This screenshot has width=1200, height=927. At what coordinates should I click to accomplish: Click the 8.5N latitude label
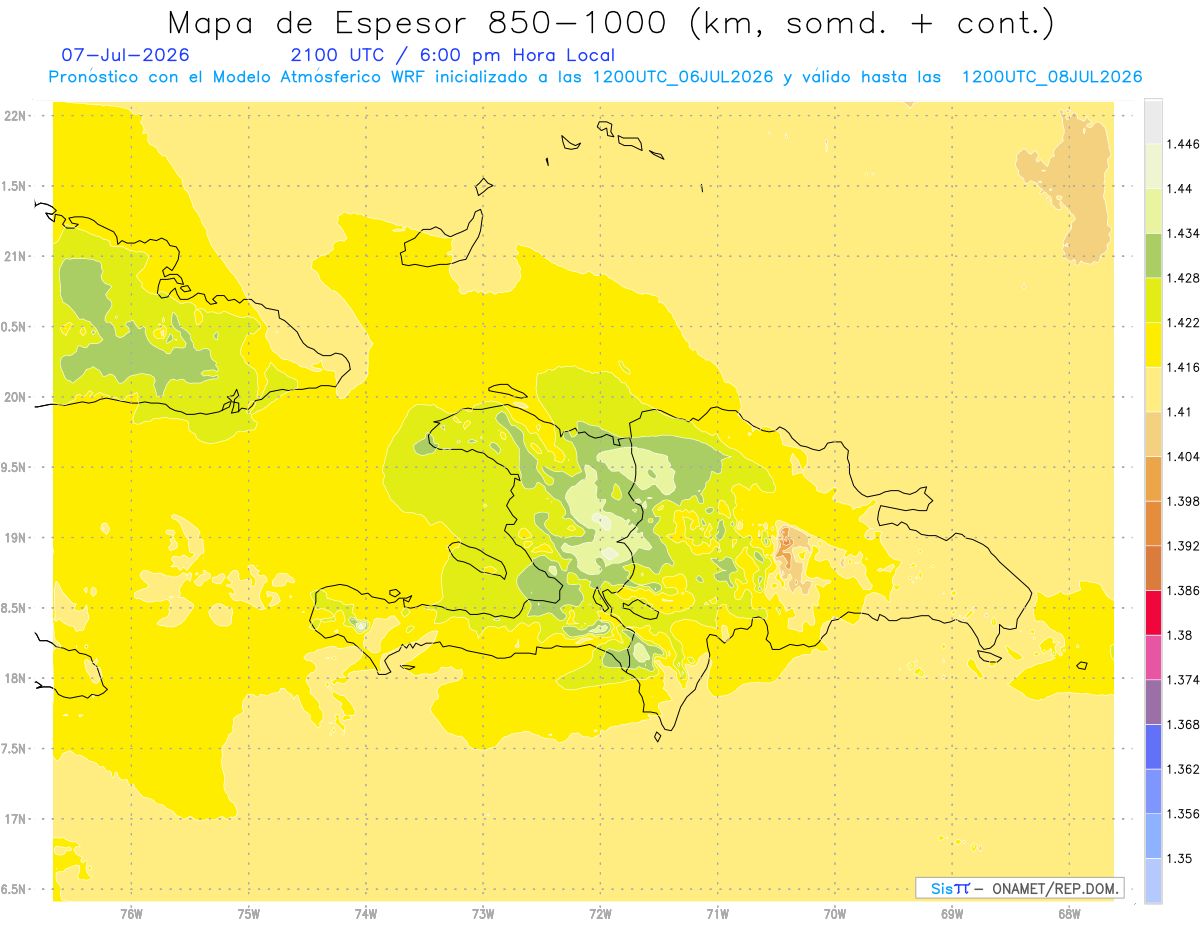click(x=15, y=608)
